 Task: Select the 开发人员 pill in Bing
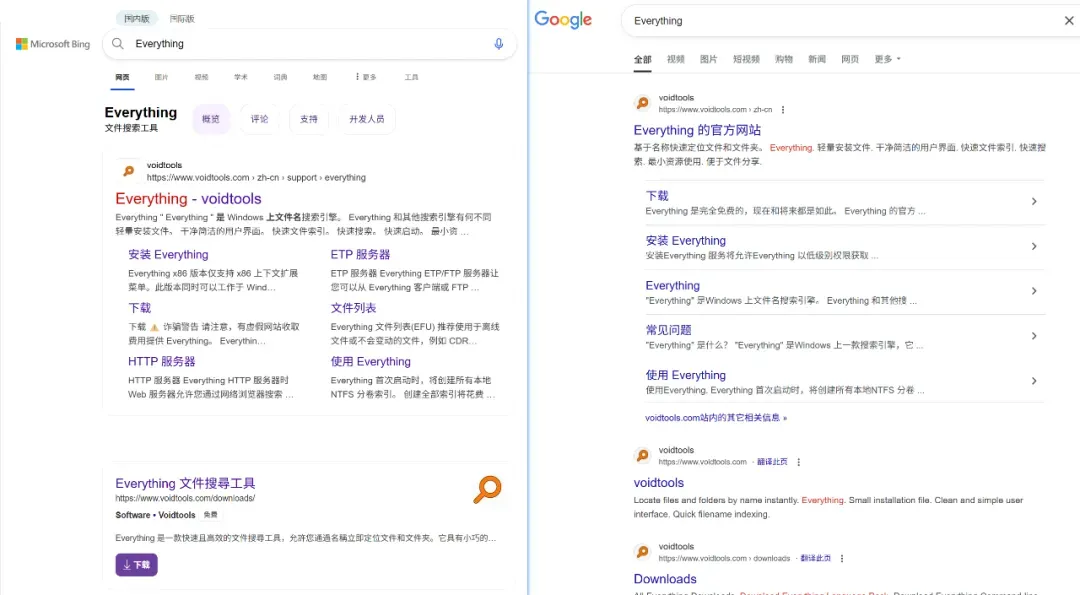click(x=366, y=119)
